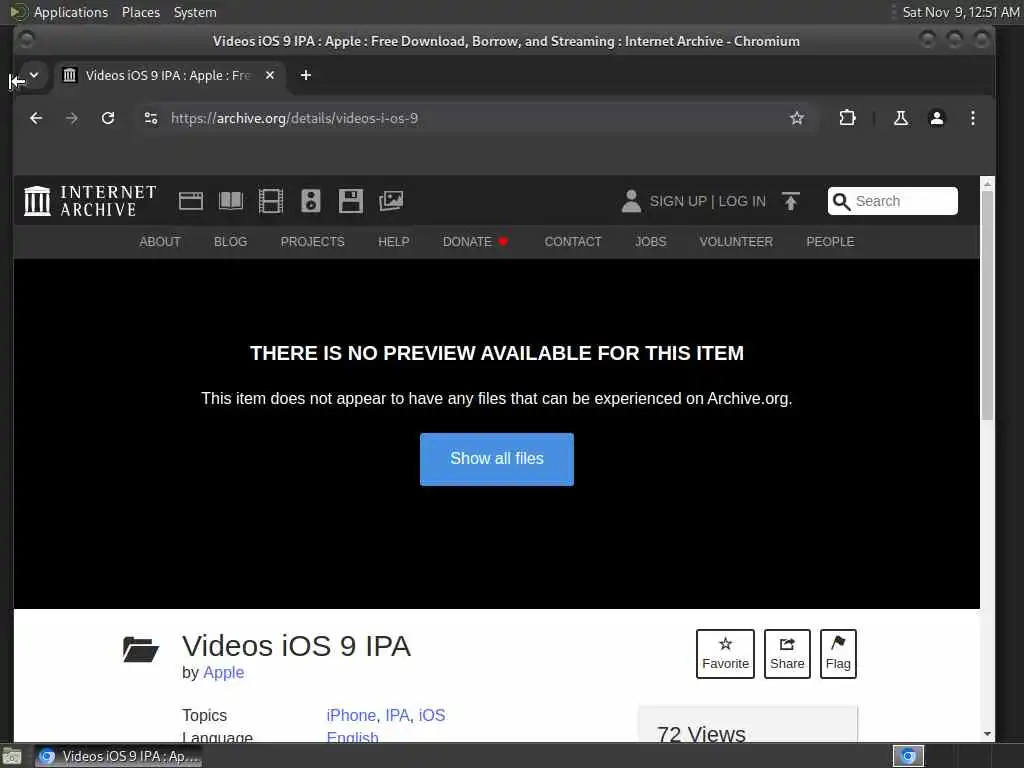Open the Audio speaker icon
The height and width of the screenshot is (768, 1024).
310,200
